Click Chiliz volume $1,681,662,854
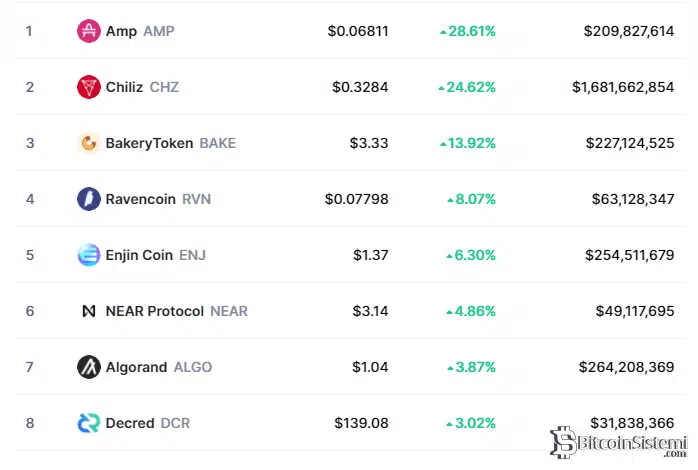Screen dimensions: 698x470 coord(623,87)
